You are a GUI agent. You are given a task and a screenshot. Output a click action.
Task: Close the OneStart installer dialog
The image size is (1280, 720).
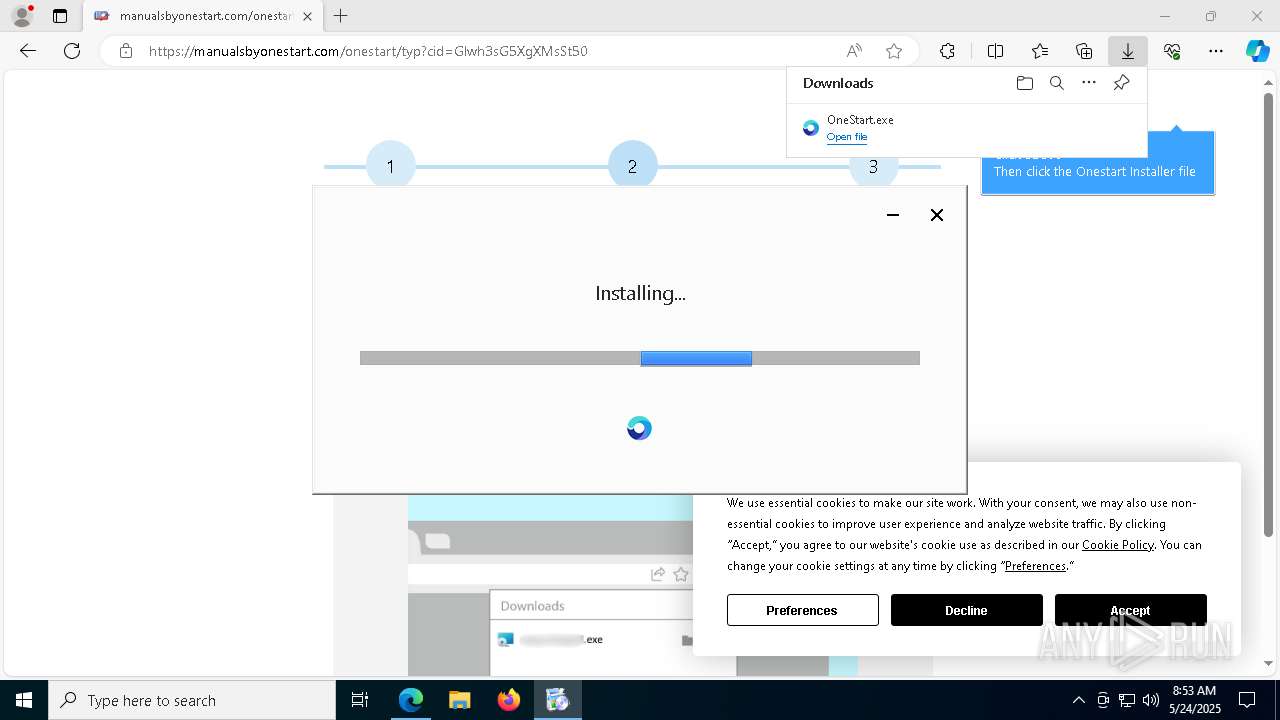937,215
